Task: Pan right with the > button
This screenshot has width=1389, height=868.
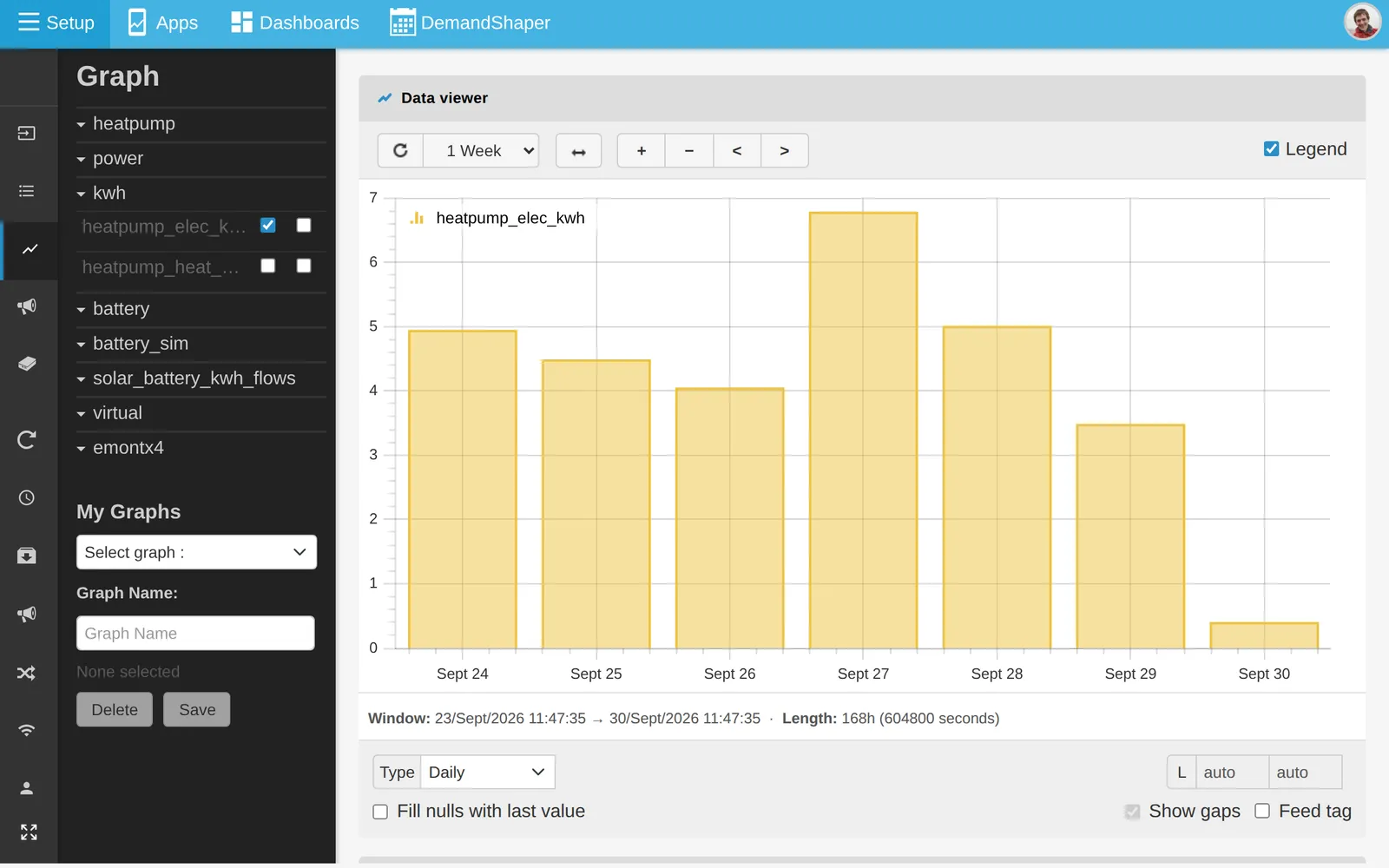Action: [785, 150]
